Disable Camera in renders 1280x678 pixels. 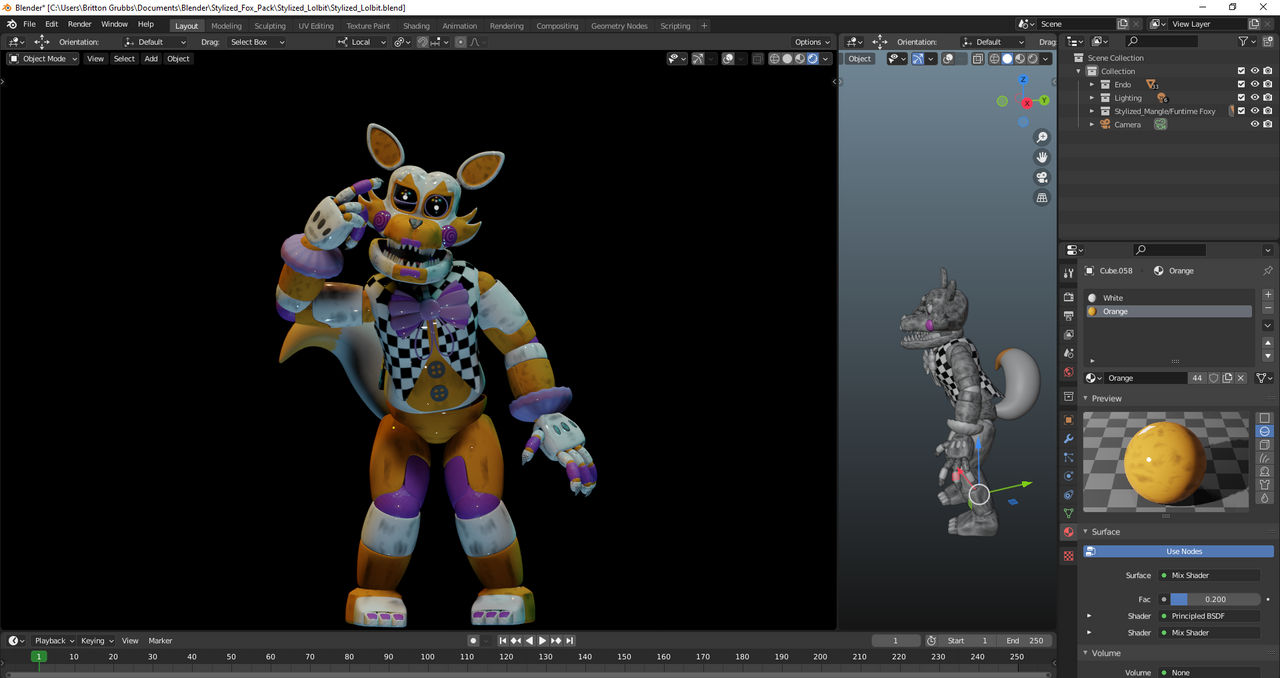click(x=1268, y=124)
